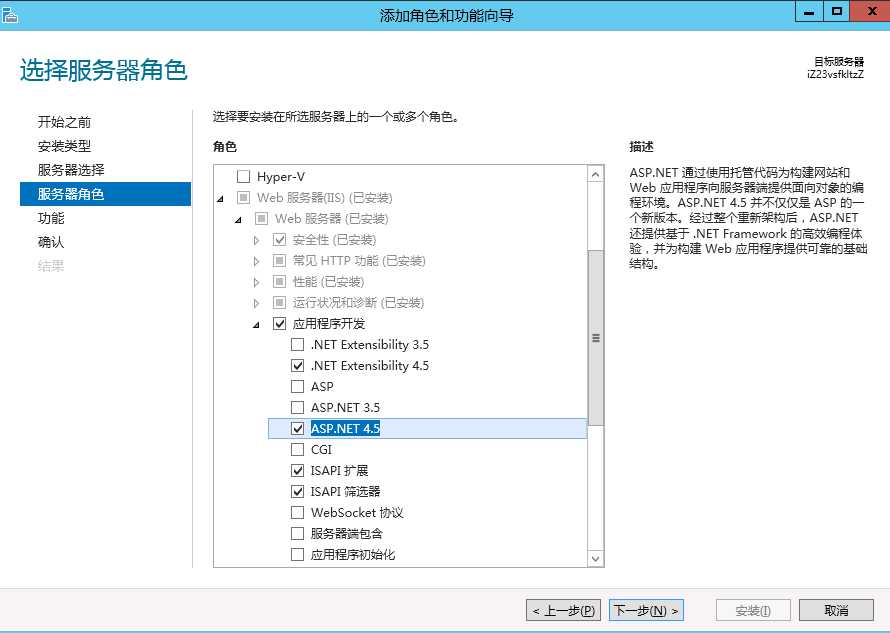Select .NET Extensibility 3.5 label
890x633 pixels.
tap(370, 345)
